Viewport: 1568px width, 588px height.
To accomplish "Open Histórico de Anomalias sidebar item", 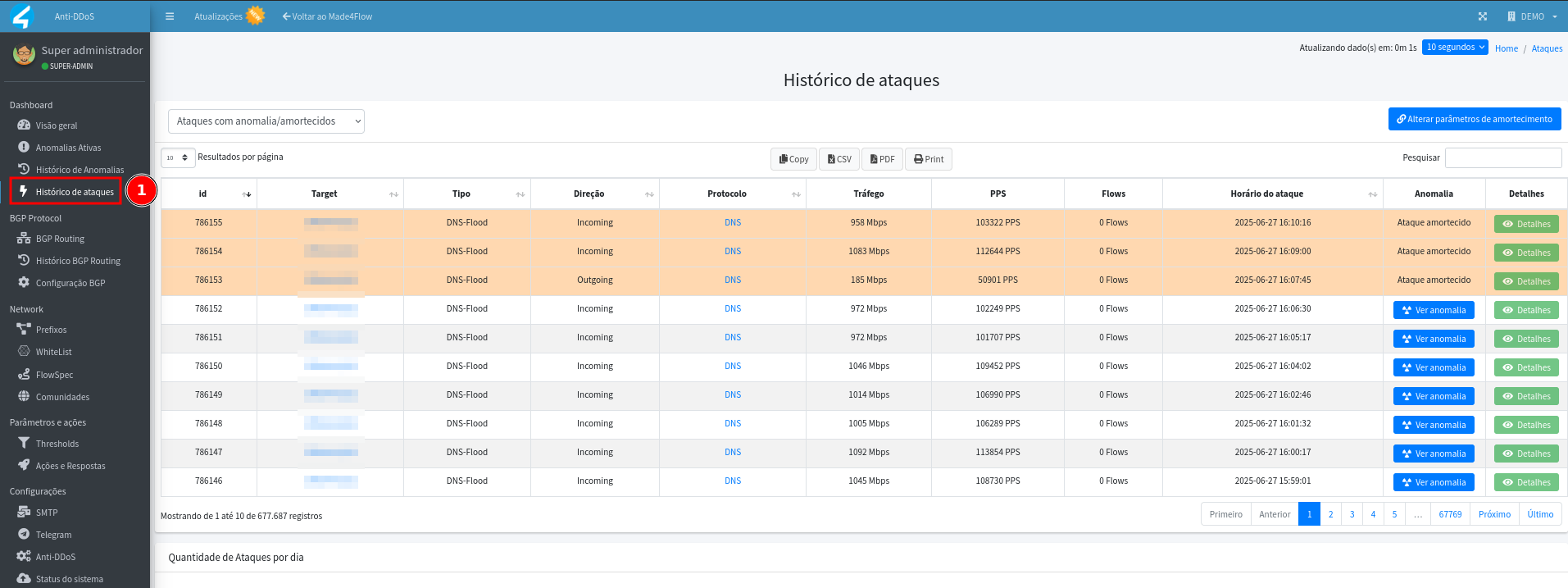I will click(x=80, y=170).
